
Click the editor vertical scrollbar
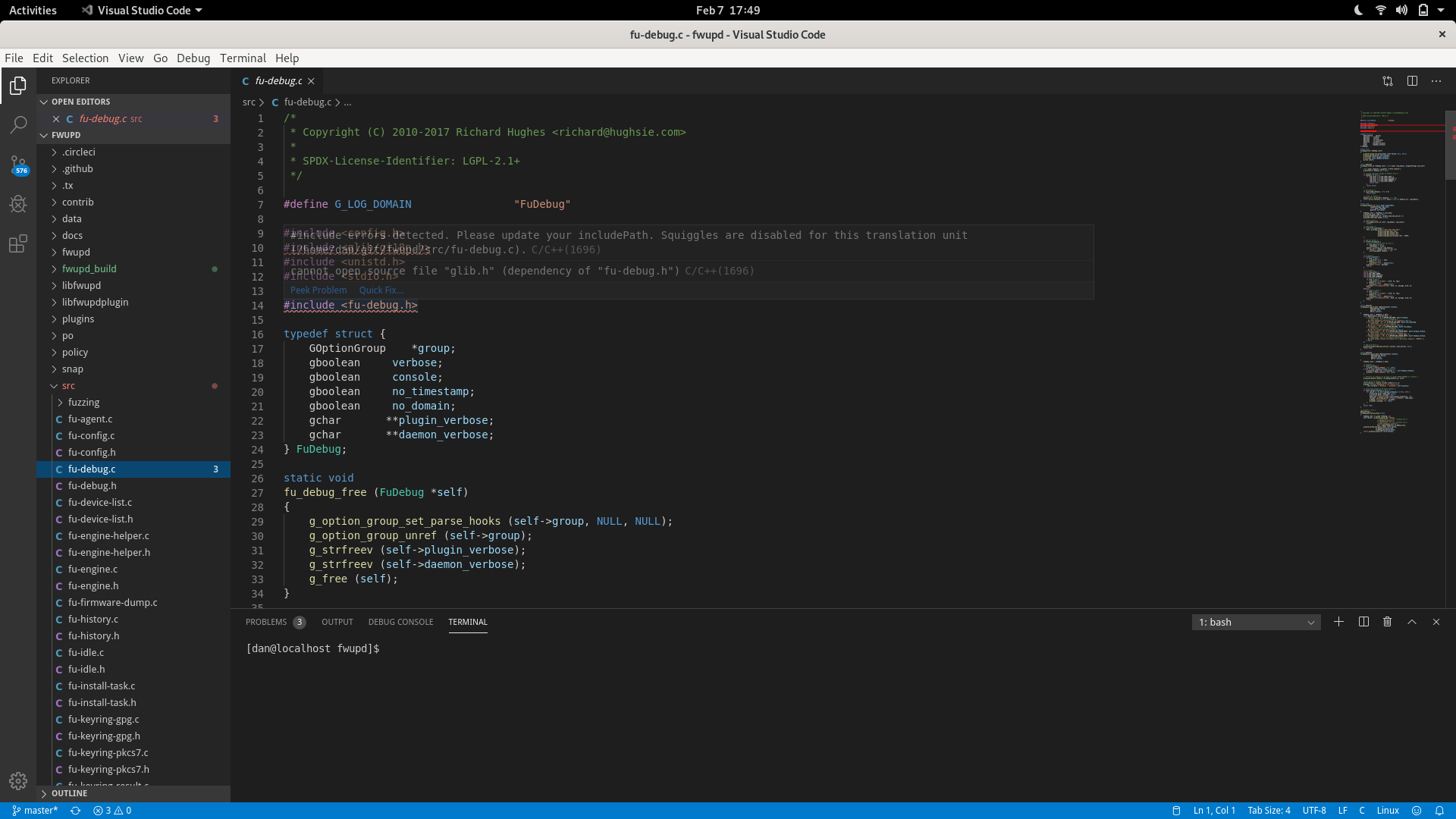[x=1450, y=146]
